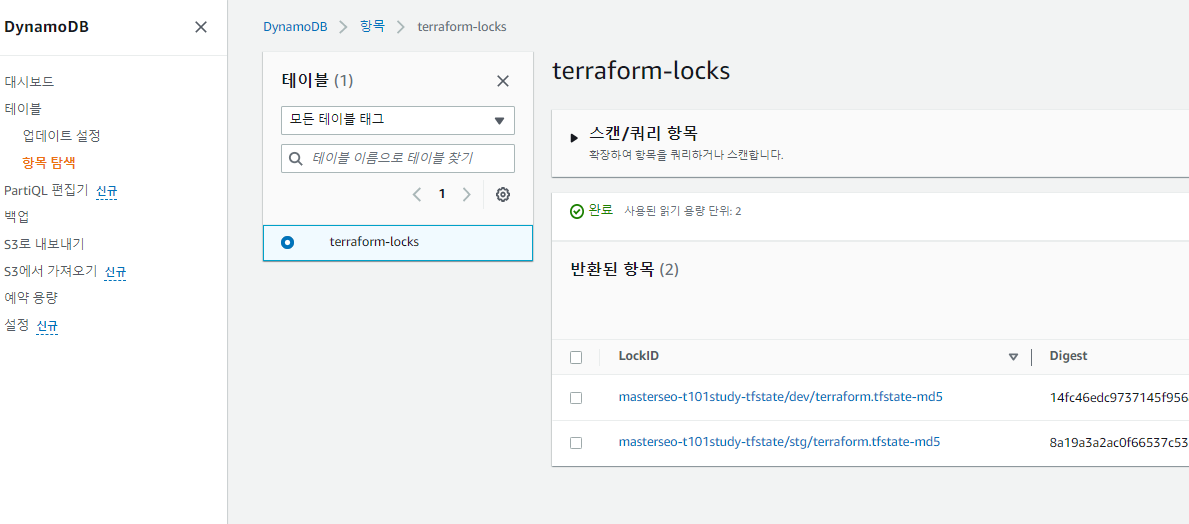
Task: Open the masterseo-t101study-tfstate/stg/terraform.tfstate-md5 item
Action: click(x=779, y=441)
